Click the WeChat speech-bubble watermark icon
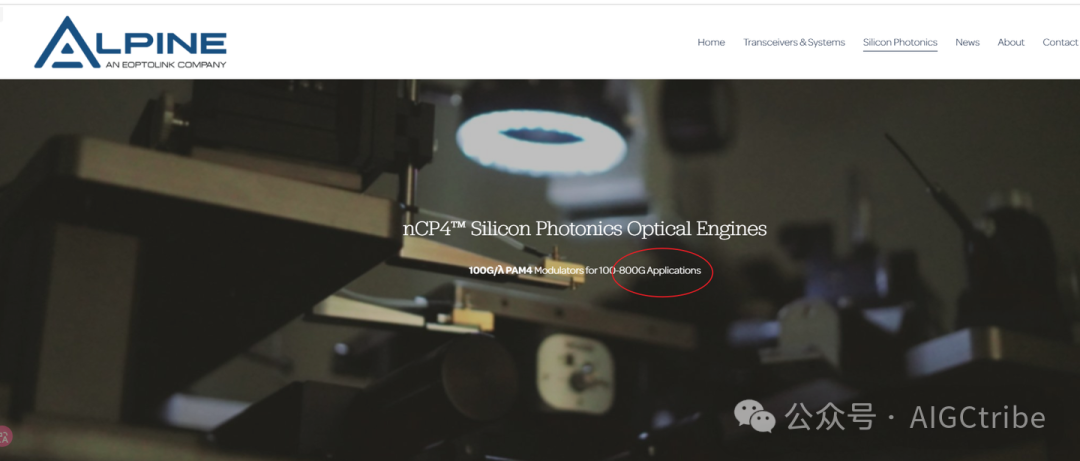 pyautogui.click(x=754, y=416)
